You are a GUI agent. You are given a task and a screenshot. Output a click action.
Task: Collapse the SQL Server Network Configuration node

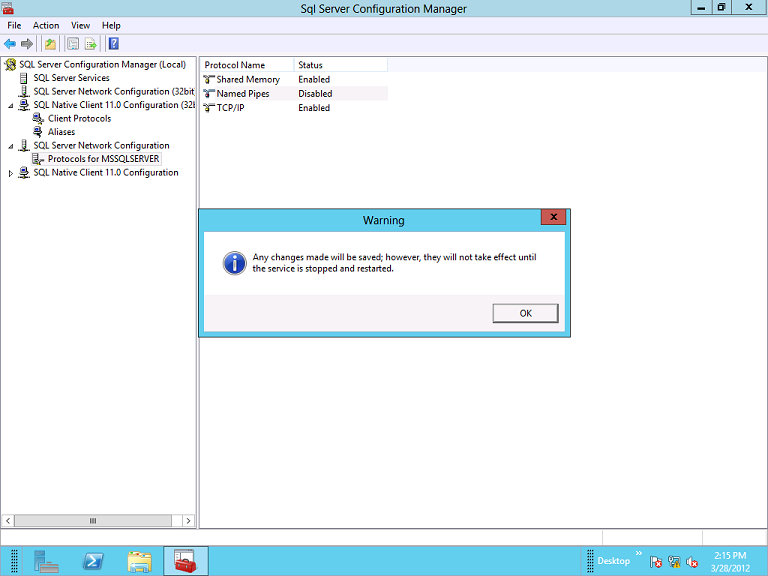click(11, 146)
